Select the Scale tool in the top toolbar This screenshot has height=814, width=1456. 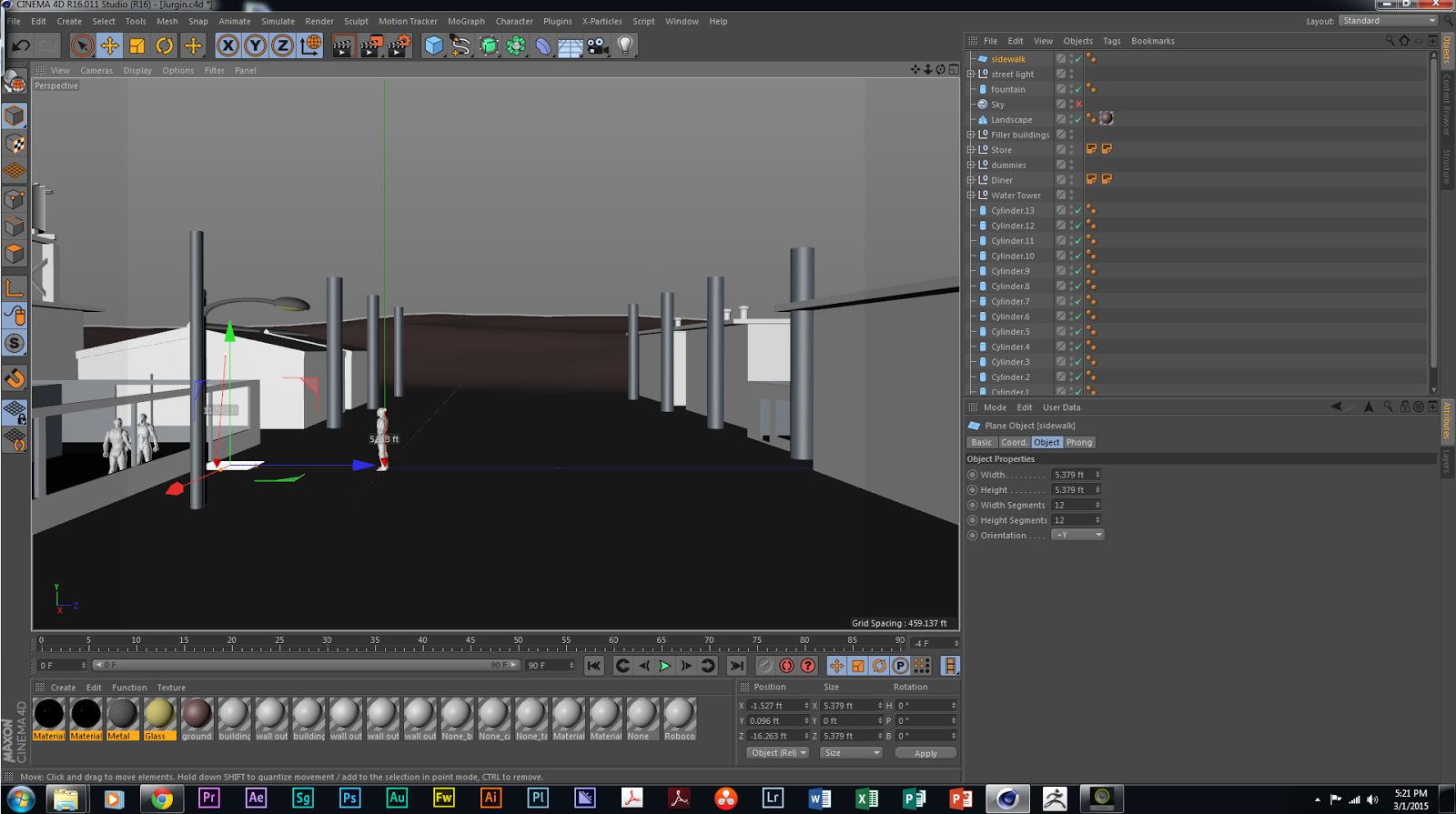point(137,45)
